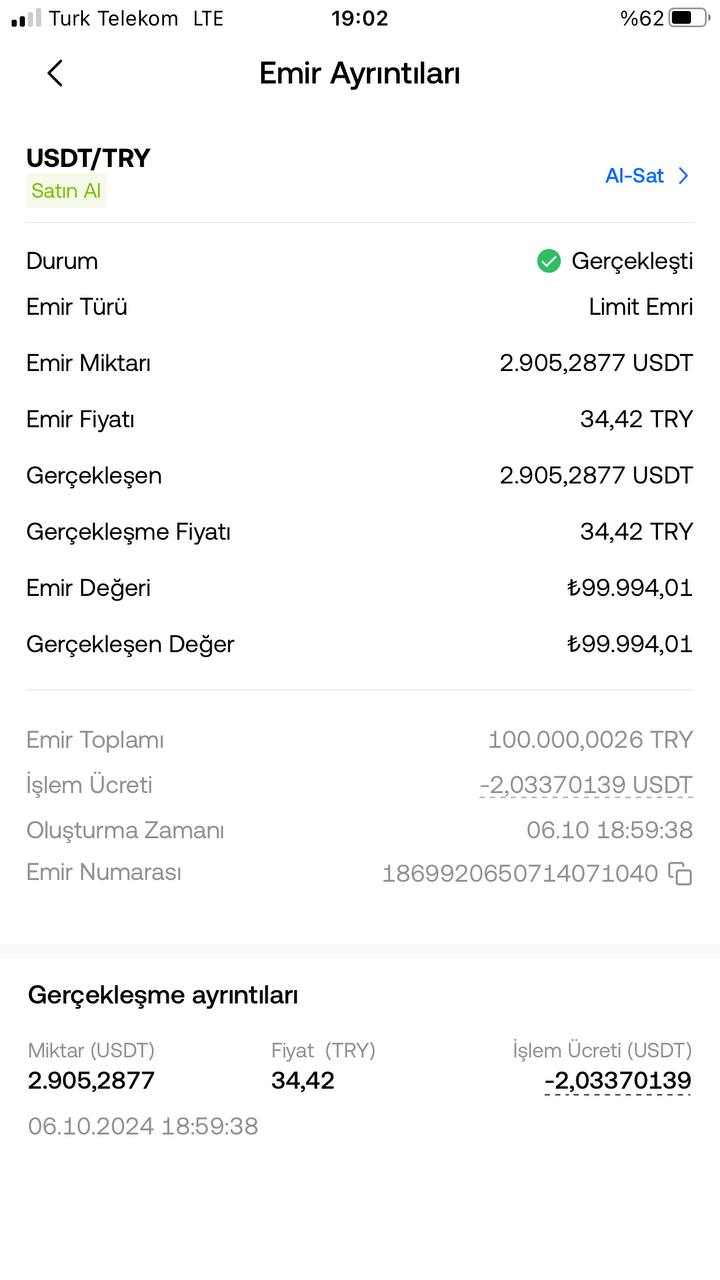Copy the order number with copy icon
720x1280 pixels.
680,874
